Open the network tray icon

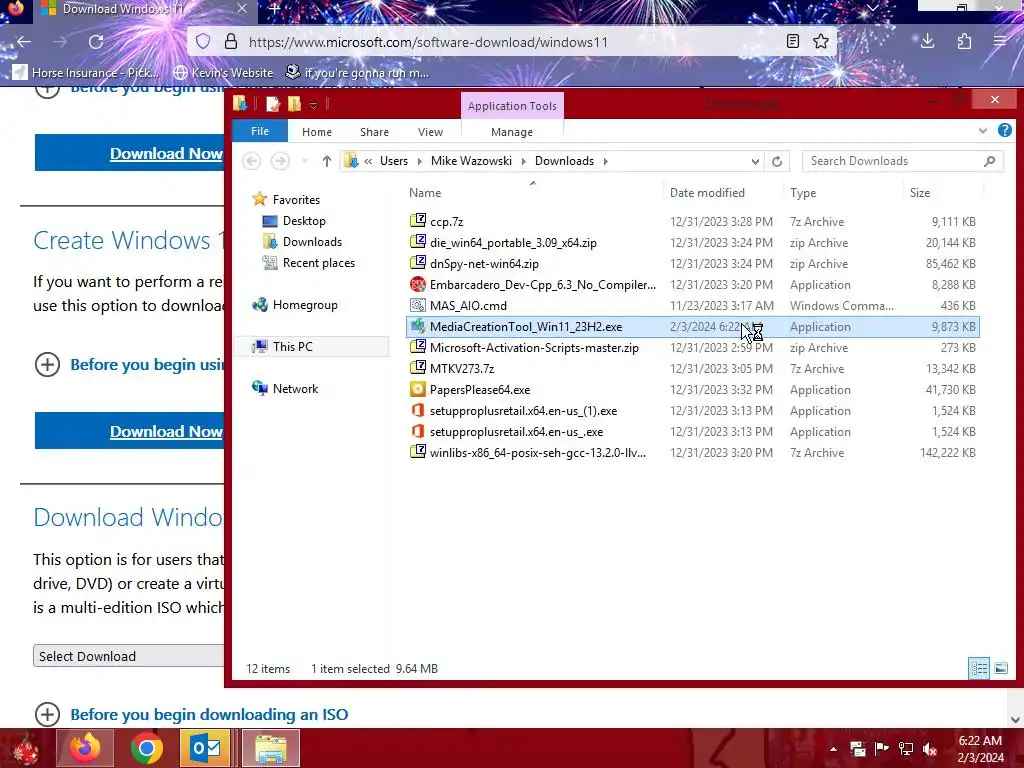point(905,748)
